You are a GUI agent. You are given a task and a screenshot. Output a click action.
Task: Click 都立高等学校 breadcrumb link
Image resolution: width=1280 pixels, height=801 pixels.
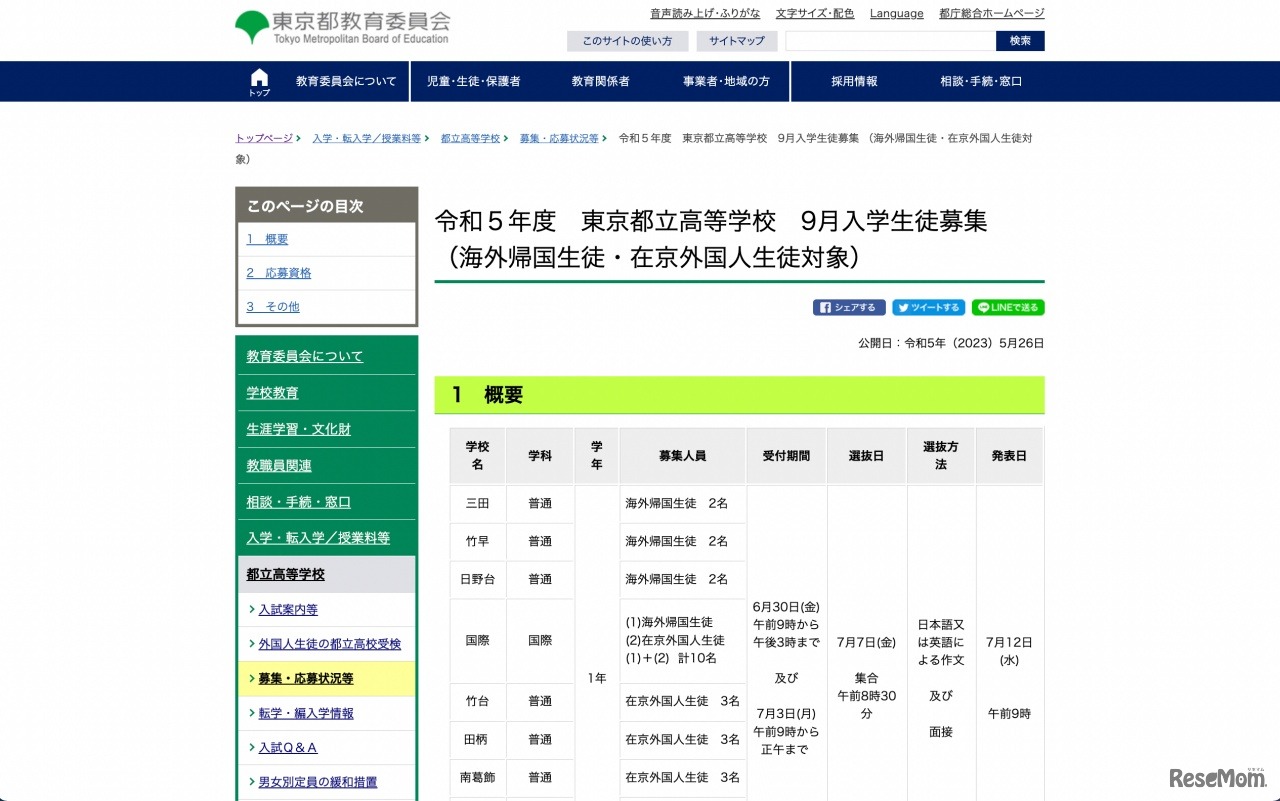(470, 138)
